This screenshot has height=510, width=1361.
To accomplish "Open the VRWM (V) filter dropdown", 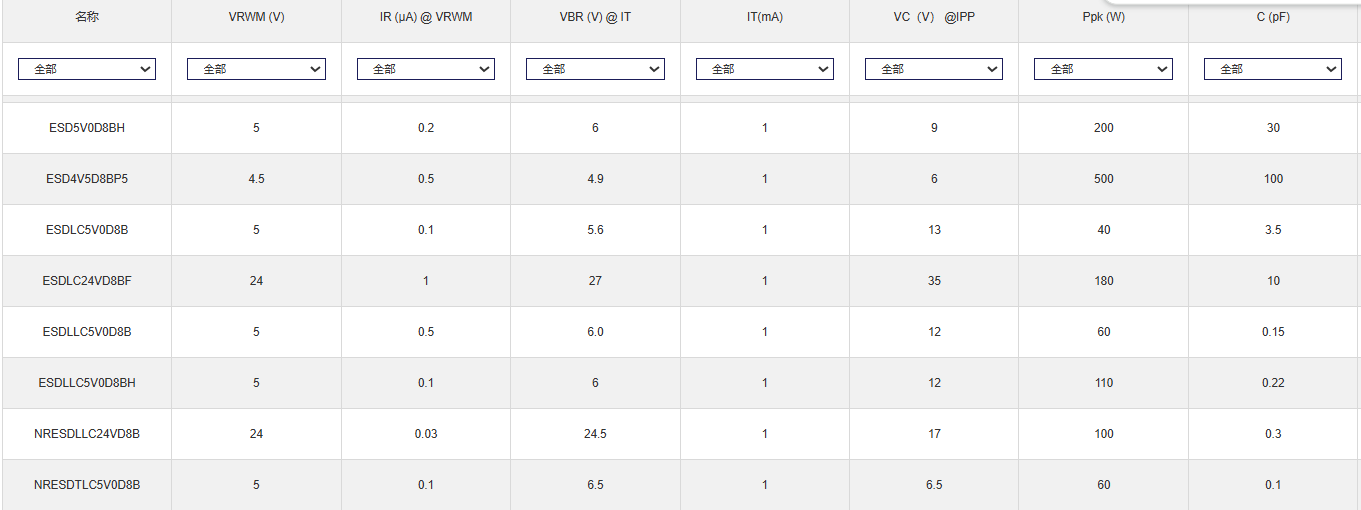I will [x=256, y=69].
